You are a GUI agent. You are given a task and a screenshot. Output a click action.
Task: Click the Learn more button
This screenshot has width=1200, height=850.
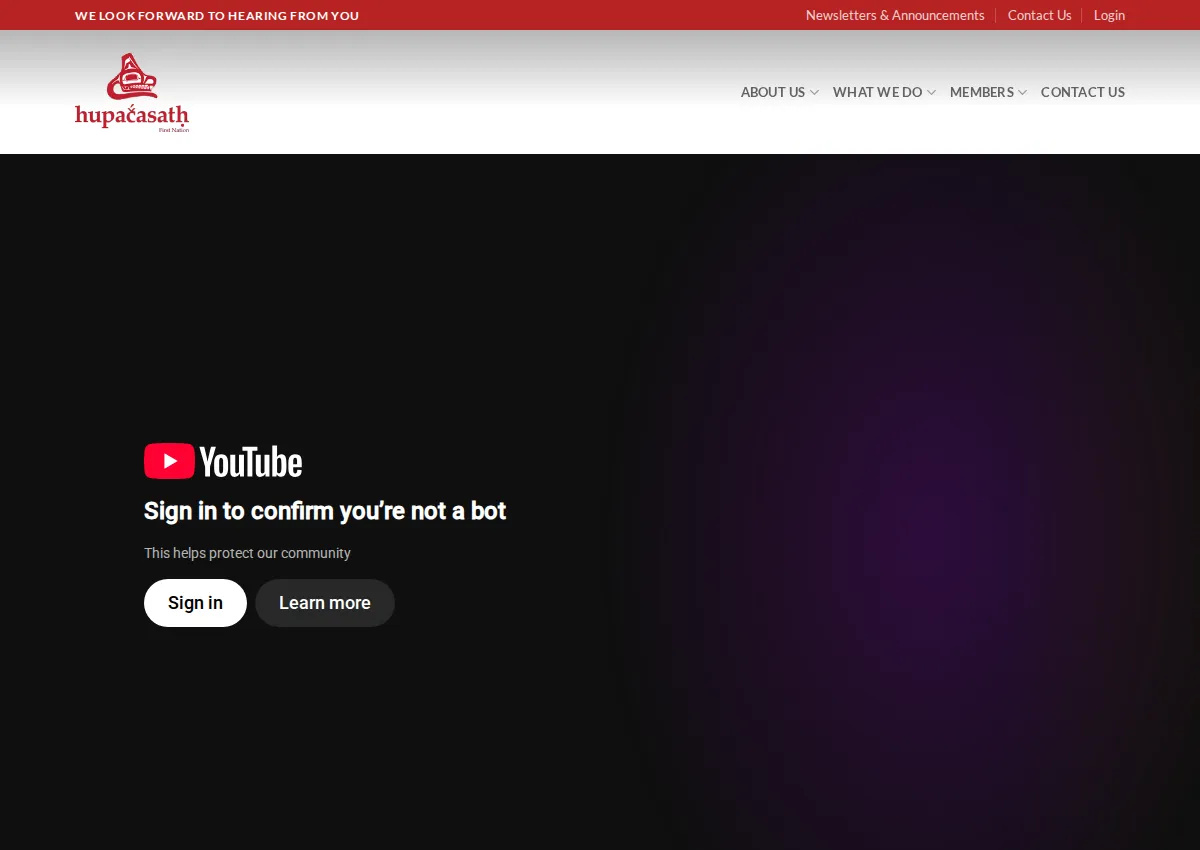(x=325, y=603)
